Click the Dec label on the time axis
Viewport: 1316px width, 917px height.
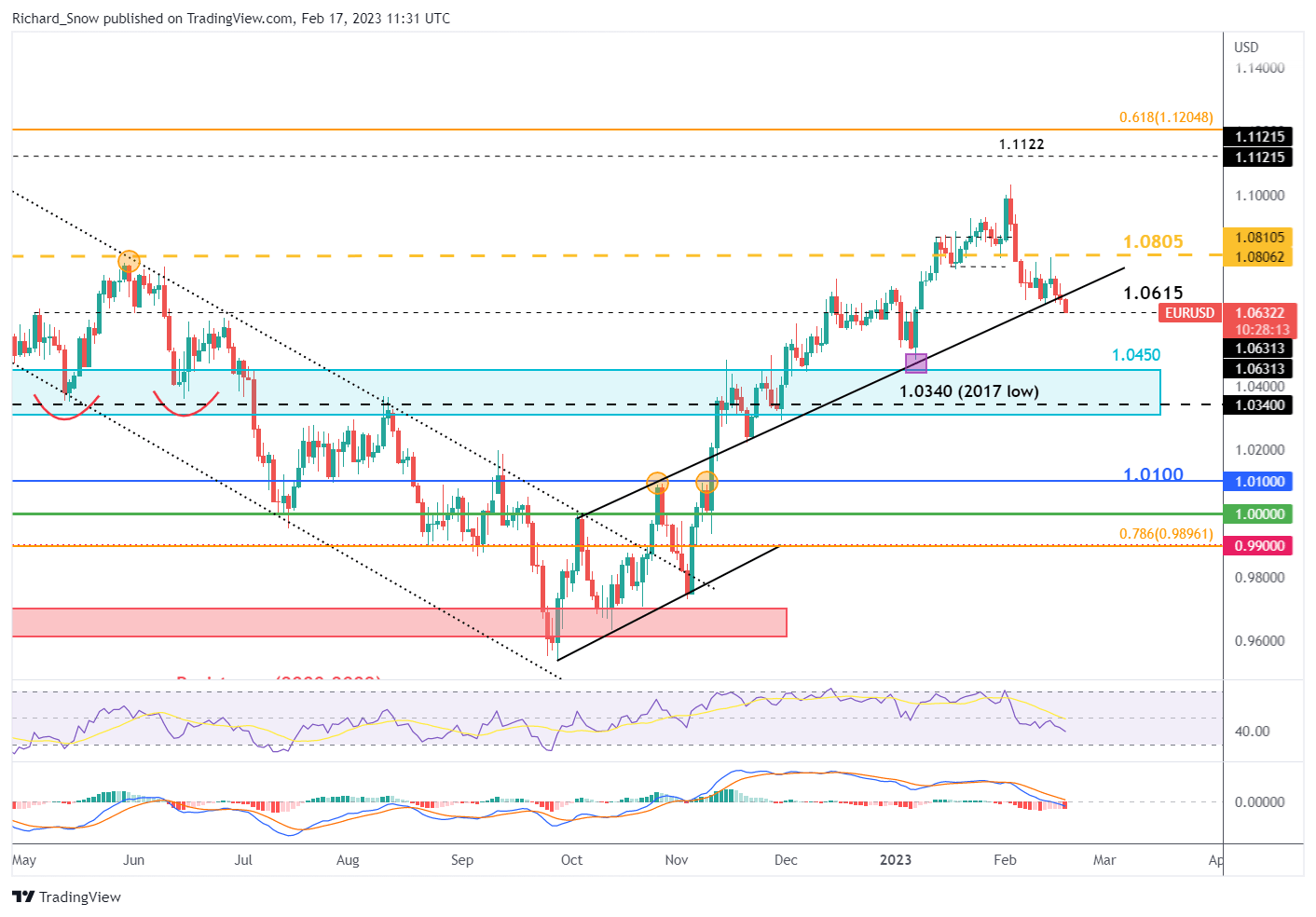tap(786, 859)
